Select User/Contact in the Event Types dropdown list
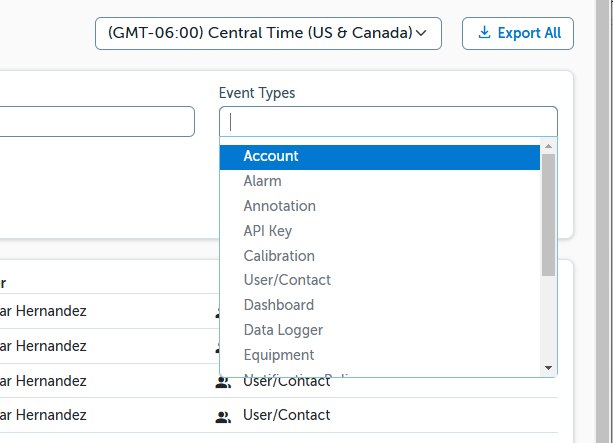This screenshot has height=443, width=613. coord(287,280)
